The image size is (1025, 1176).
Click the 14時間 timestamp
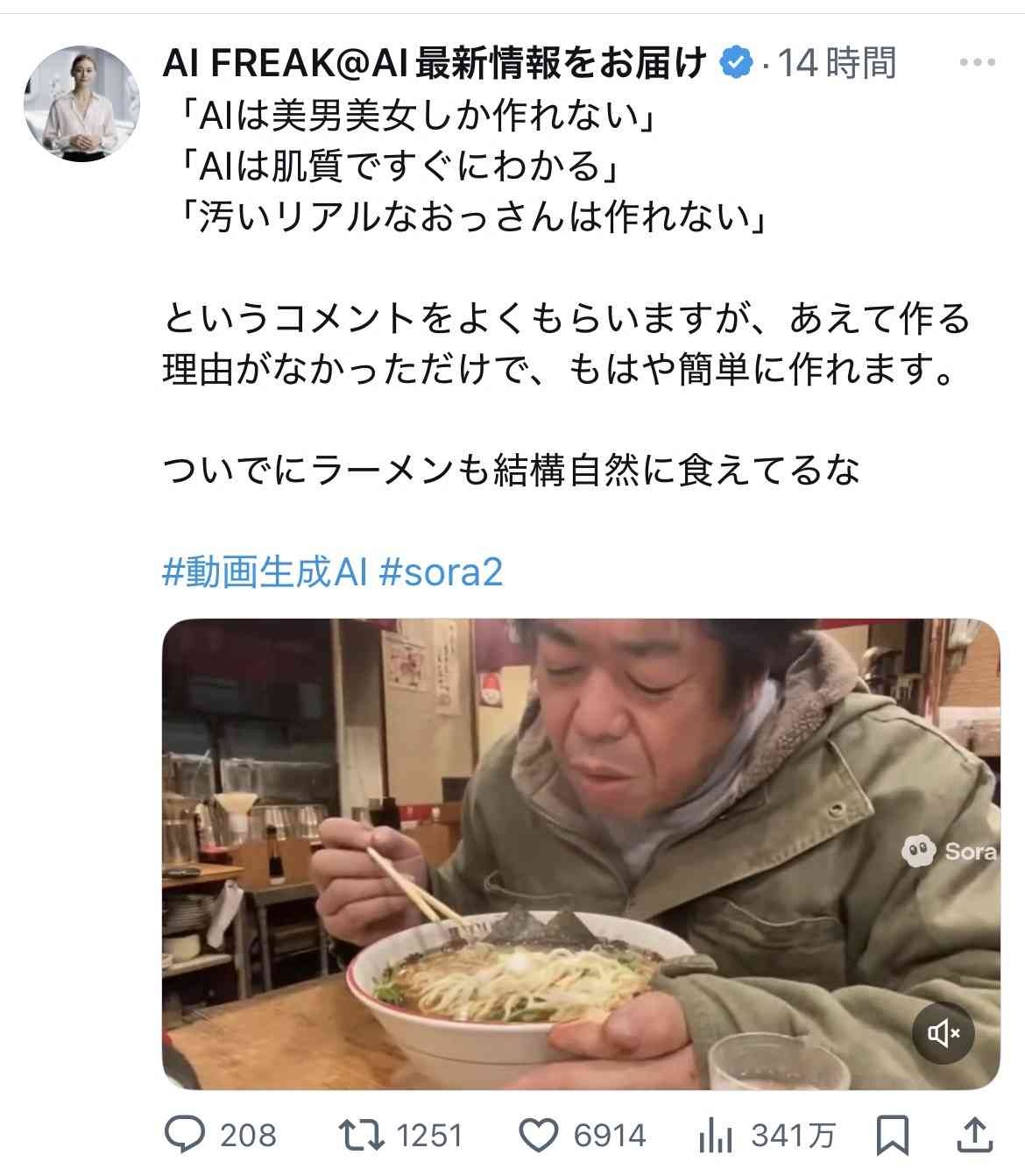tap(838, 63)
